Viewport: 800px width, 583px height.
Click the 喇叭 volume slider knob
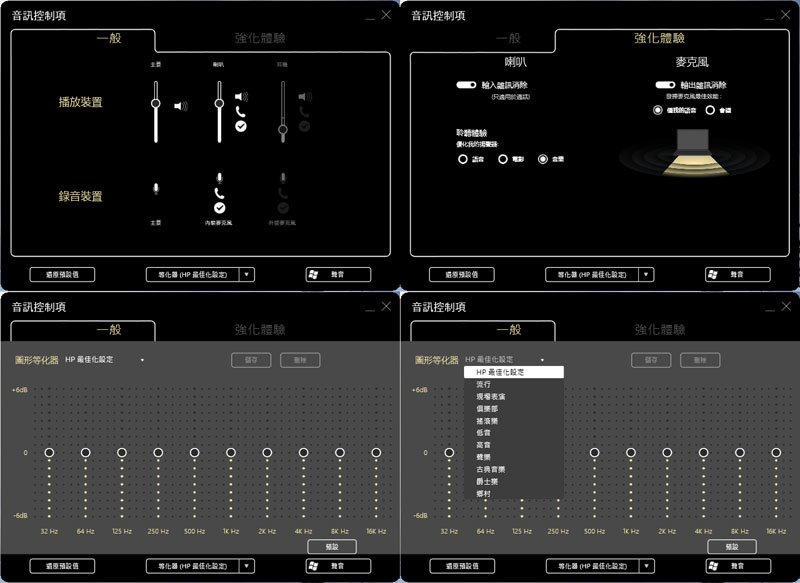(x=219, y=104)
